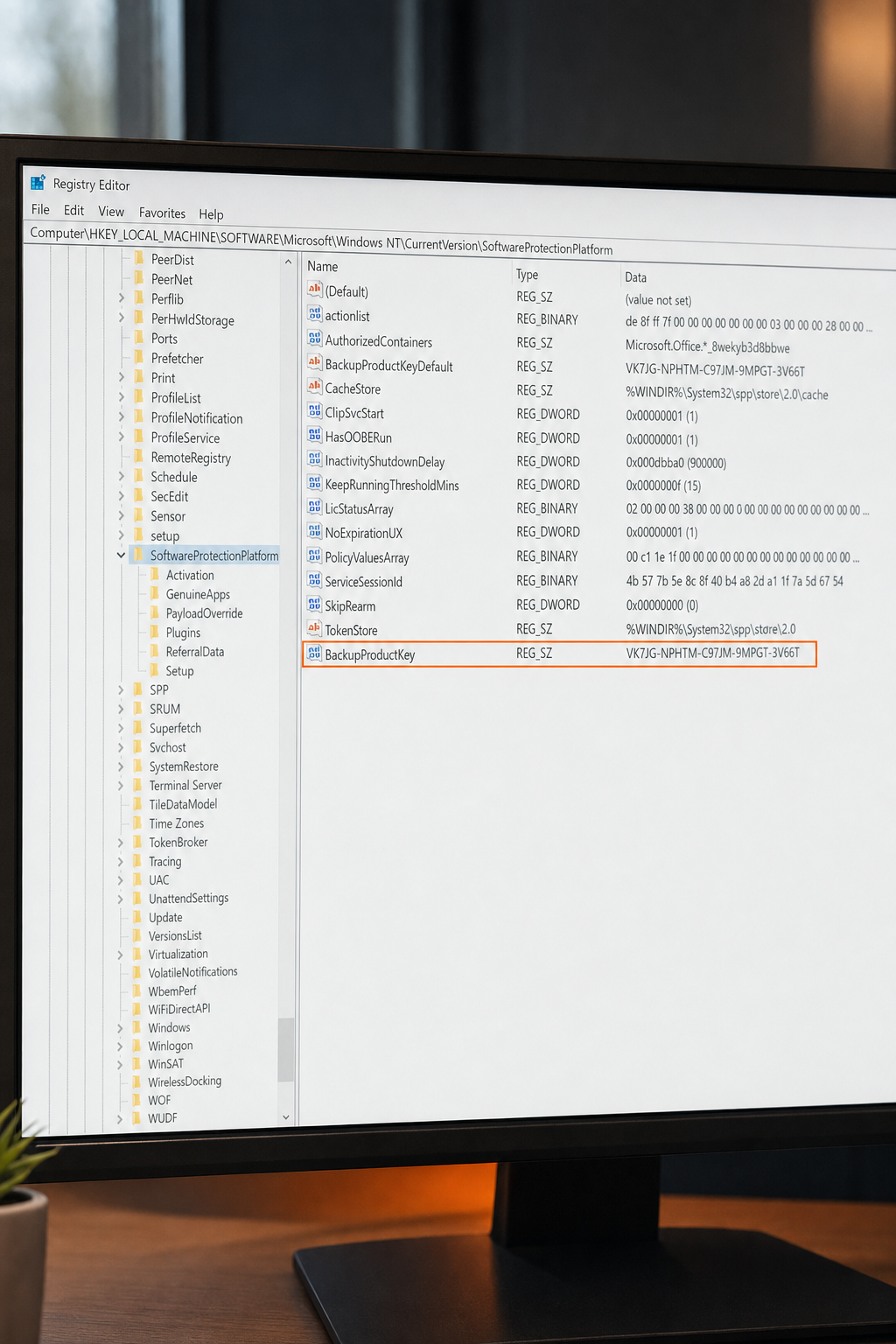Click the binary icon beside LicStatusArray

click(x=315, y=507)
